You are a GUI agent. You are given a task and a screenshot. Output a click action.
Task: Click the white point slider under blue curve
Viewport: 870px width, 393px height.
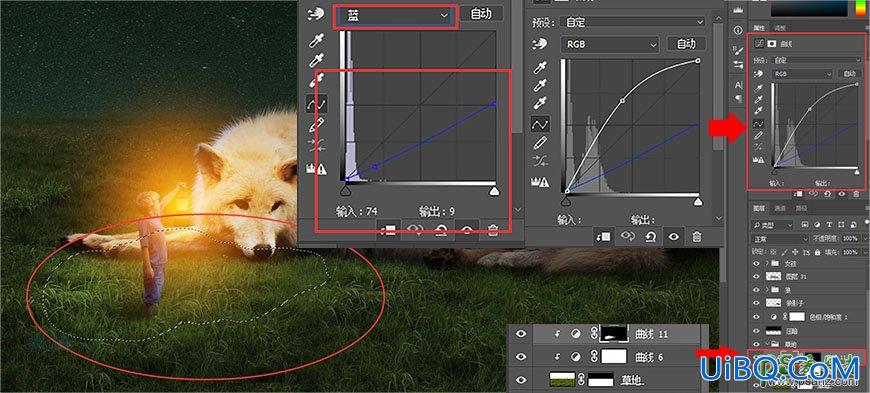tap(493, 192)
